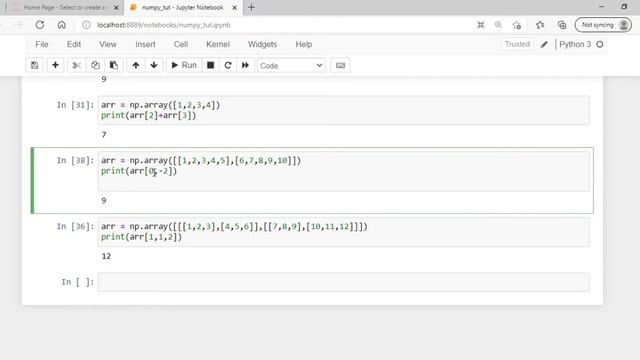Open the File menu
The height and width of the screenshot is (360, 640).
[42, 44]
